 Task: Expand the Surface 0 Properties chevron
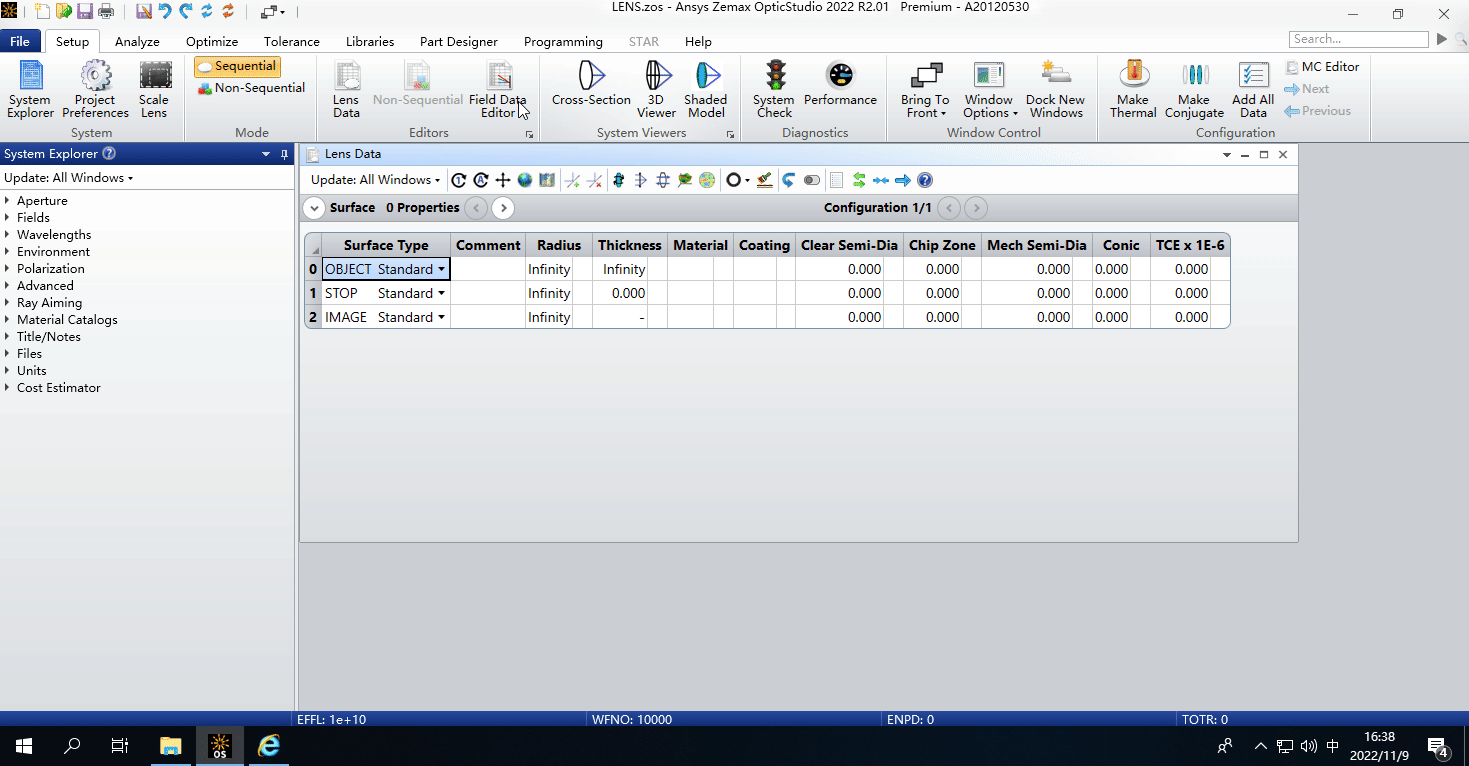coord(314,208)
